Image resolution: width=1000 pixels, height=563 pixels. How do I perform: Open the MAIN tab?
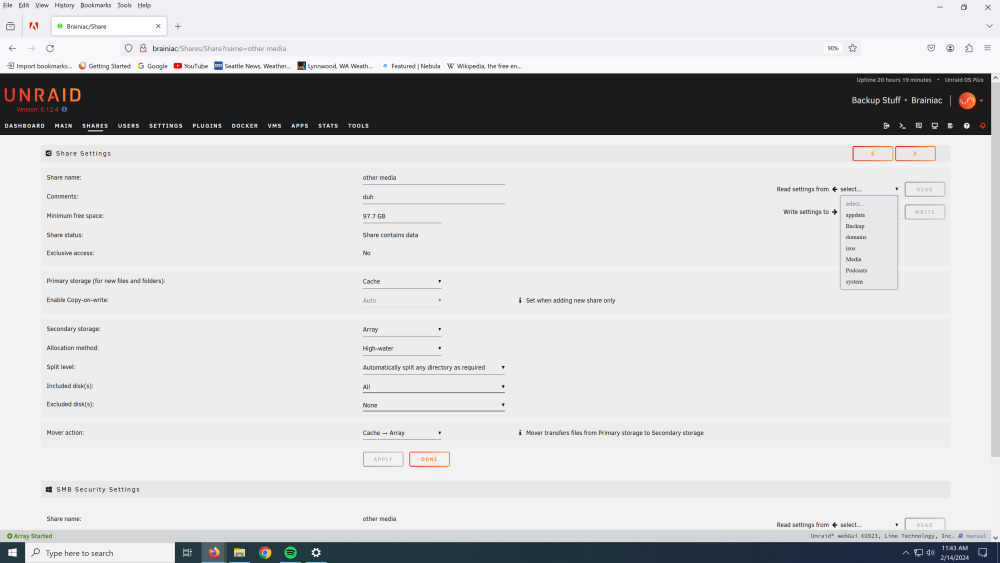[63, 126]
